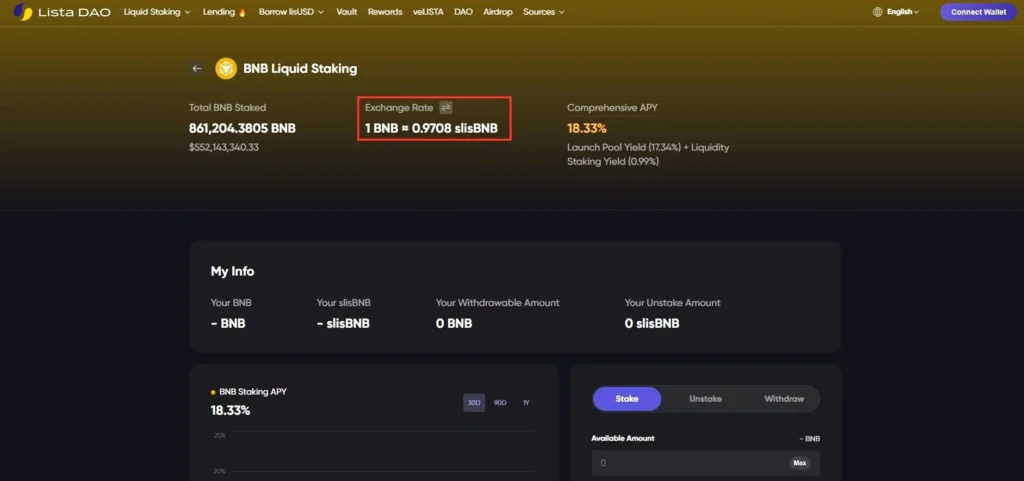Navigate to the DAO page
Image resolution: width=1024 pixels, height=481 pixels.
[463, 12]
